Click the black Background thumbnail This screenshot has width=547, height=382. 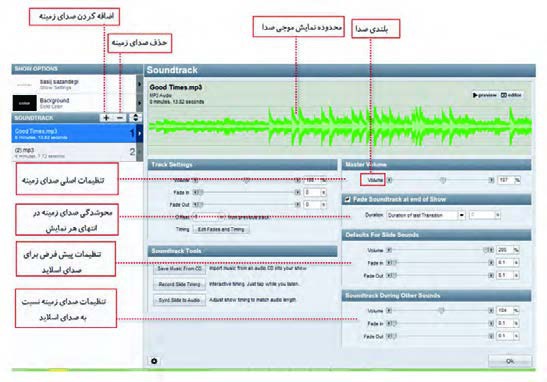(x=24, y=103)
